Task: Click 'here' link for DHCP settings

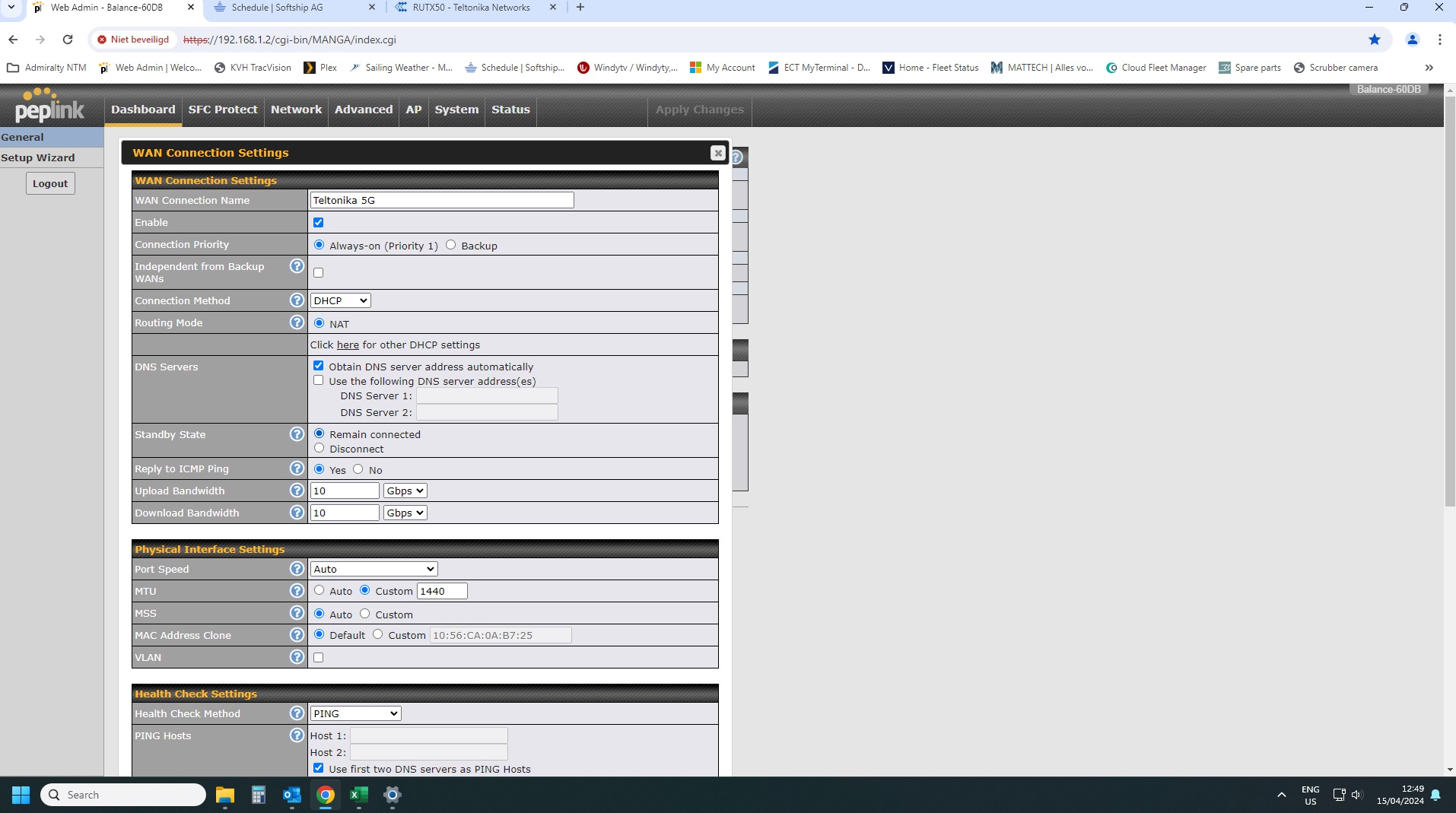Action: pyautogui.click(x=348, y=345)
